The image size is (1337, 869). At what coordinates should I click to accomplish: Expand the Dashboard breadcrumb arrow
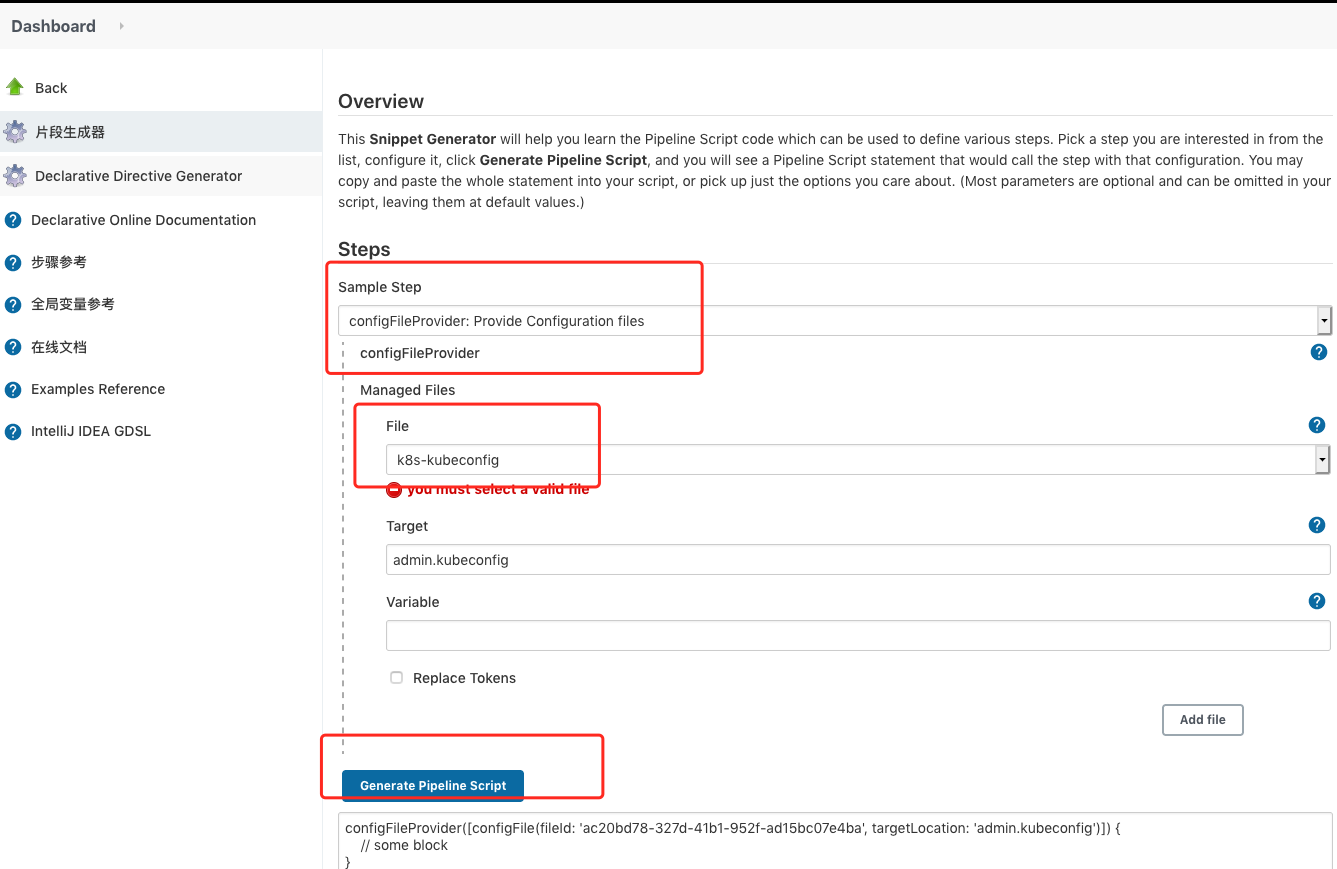tap(121, 26)
